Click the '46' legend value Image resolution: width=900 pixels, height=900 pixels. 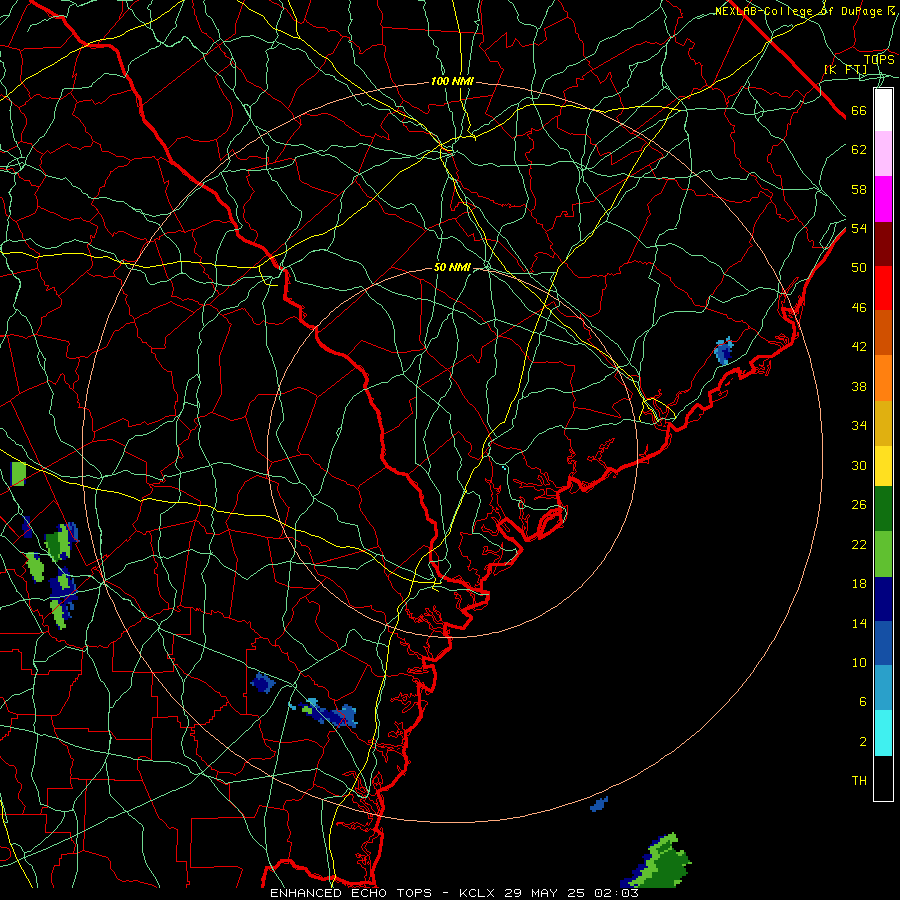coord(859,308)
